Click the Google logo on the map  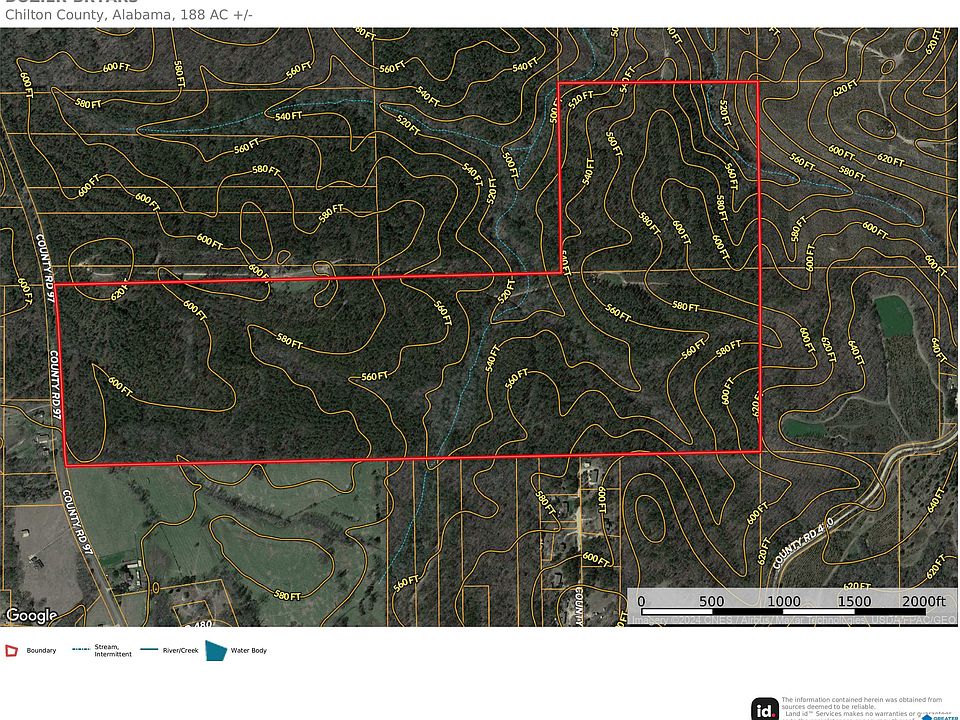[x=31, y=615]
